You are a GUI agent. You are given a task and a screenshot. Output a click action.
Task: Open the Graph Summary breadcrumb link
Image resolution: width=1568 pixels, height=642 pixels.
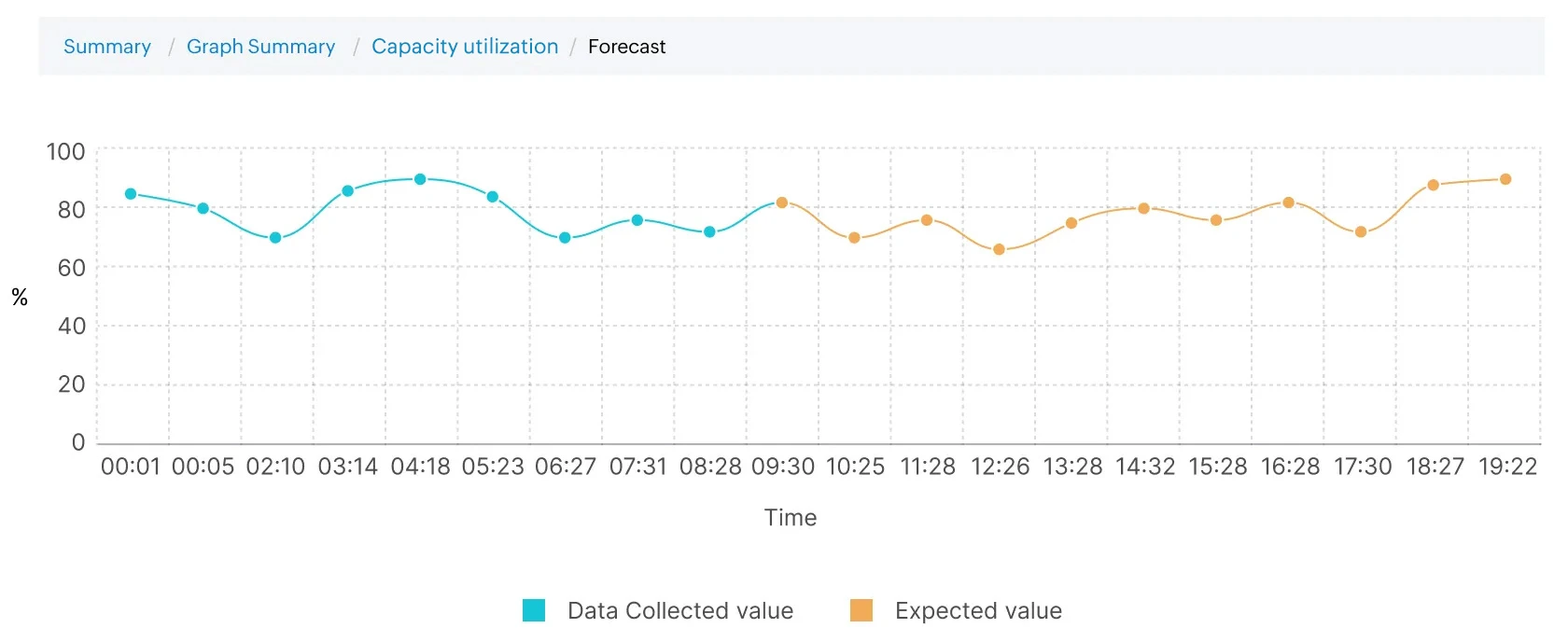tap(261, 47)
